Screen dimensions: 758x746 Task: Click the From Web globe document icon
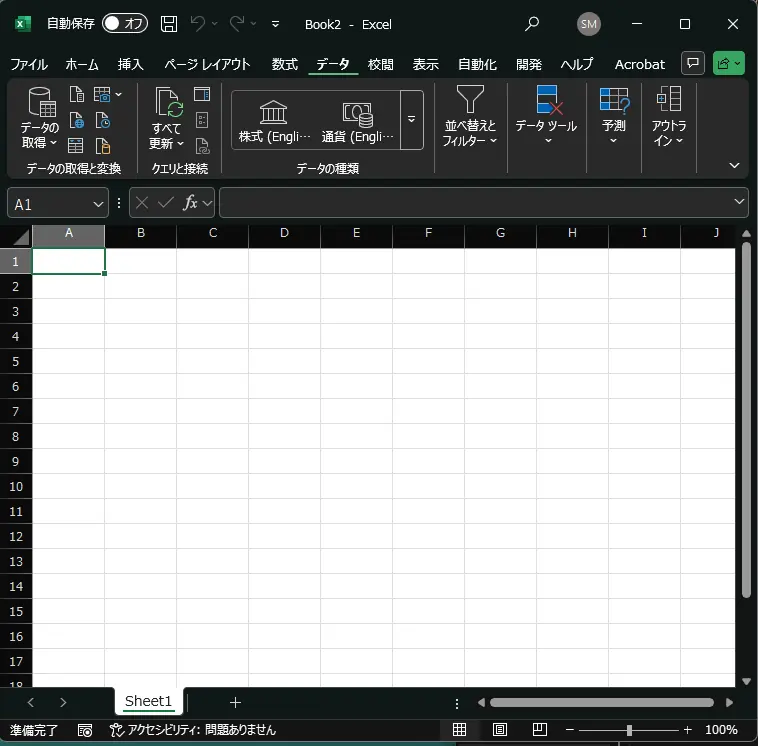[x=76, y=120]
